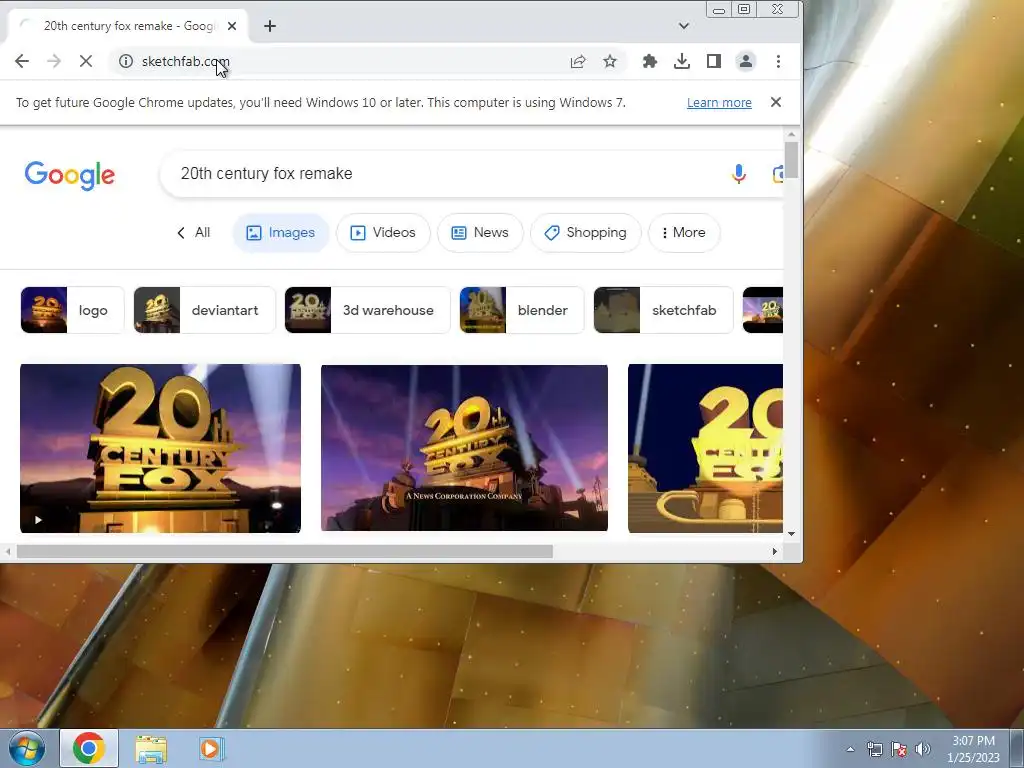Viewport: 1024px width, 768px height.
Task: Open the Windows Start menu orb
Action: point(27,748)
